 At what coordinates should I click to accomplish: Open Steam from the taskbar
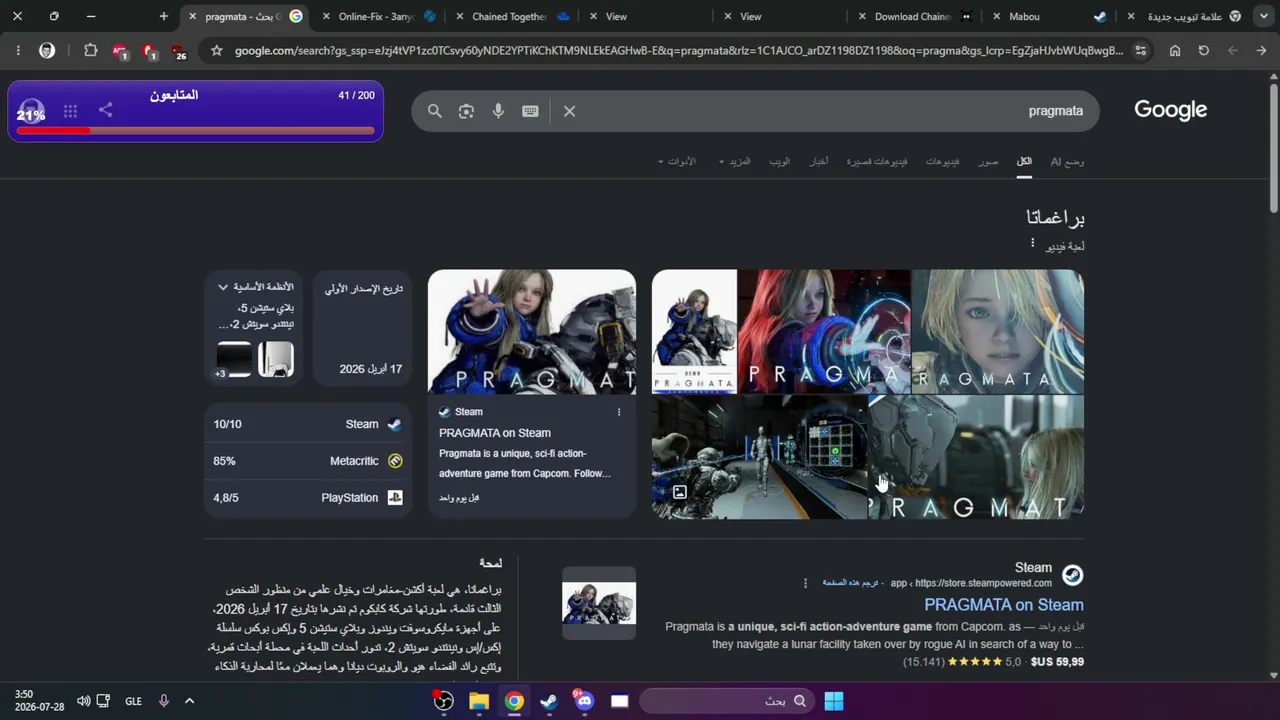(549, 701)
